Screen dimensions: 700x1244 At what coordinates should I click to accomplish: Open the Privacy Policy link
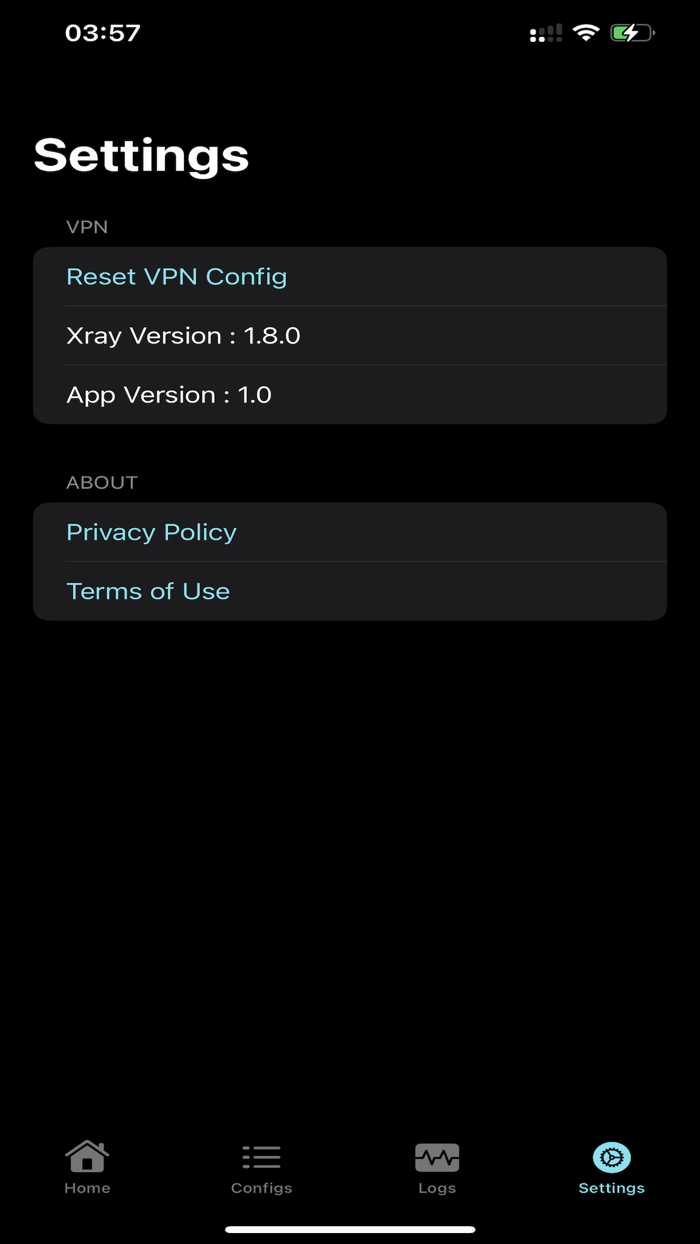pyautogui.click(x=151, y=532)
